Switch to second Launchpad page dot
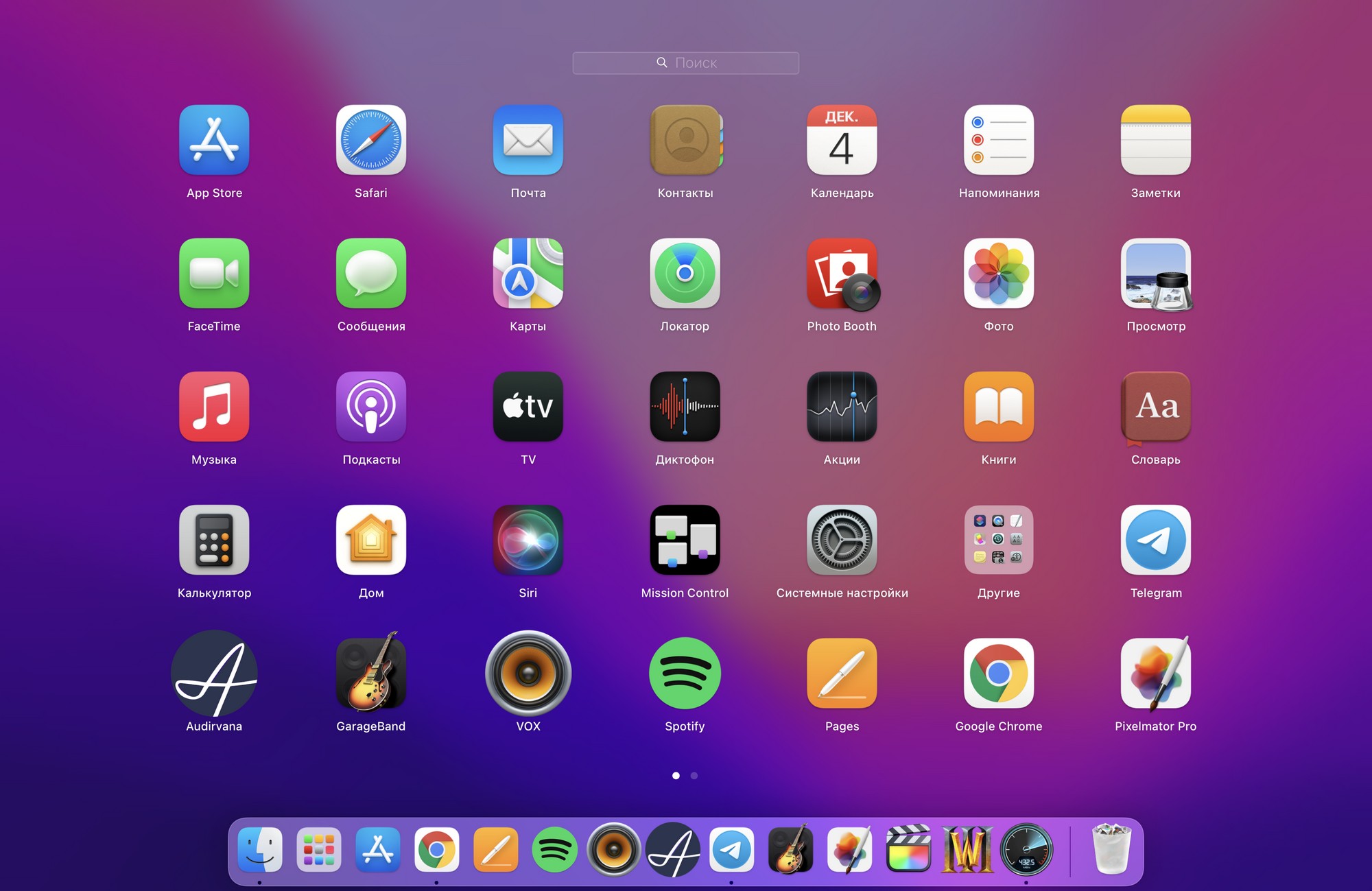 [694, 776]
